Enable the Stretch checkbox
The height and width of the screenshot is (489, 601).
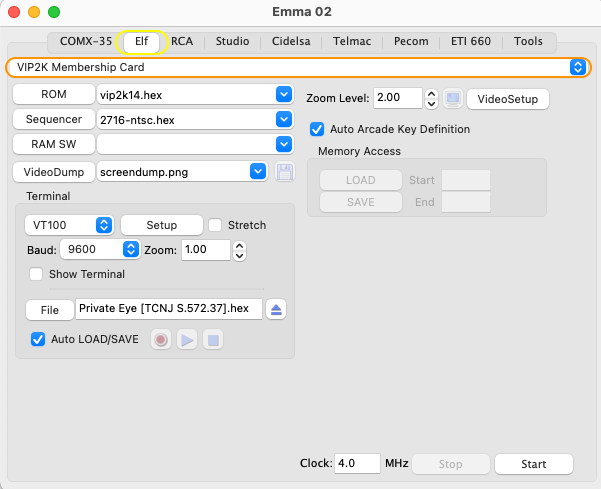(215, 225)
